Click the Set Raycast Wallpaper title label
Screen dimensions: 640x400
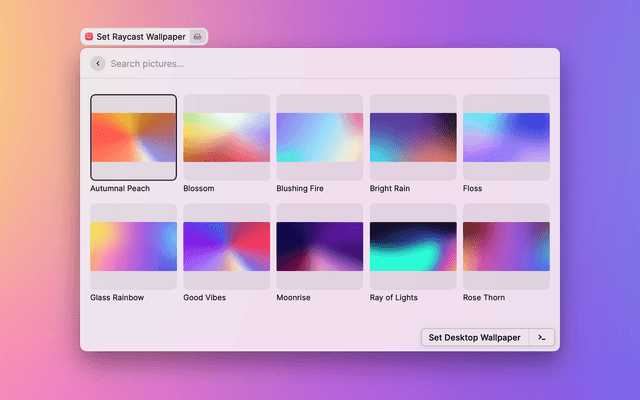click(141, 36)
